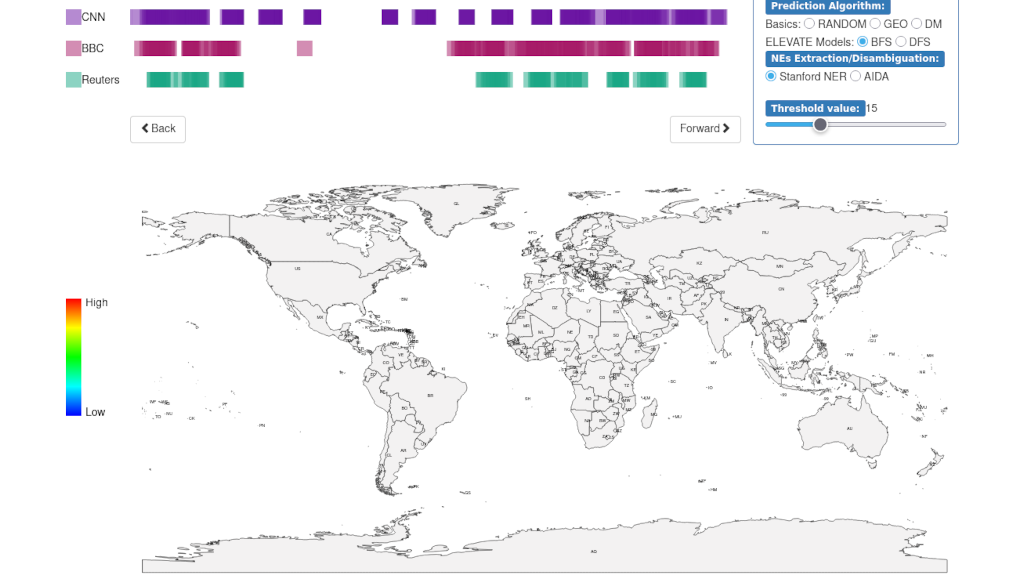Enable the BFS ELEVATE model
Screen dimensions: 1024x575
point(863,42)
